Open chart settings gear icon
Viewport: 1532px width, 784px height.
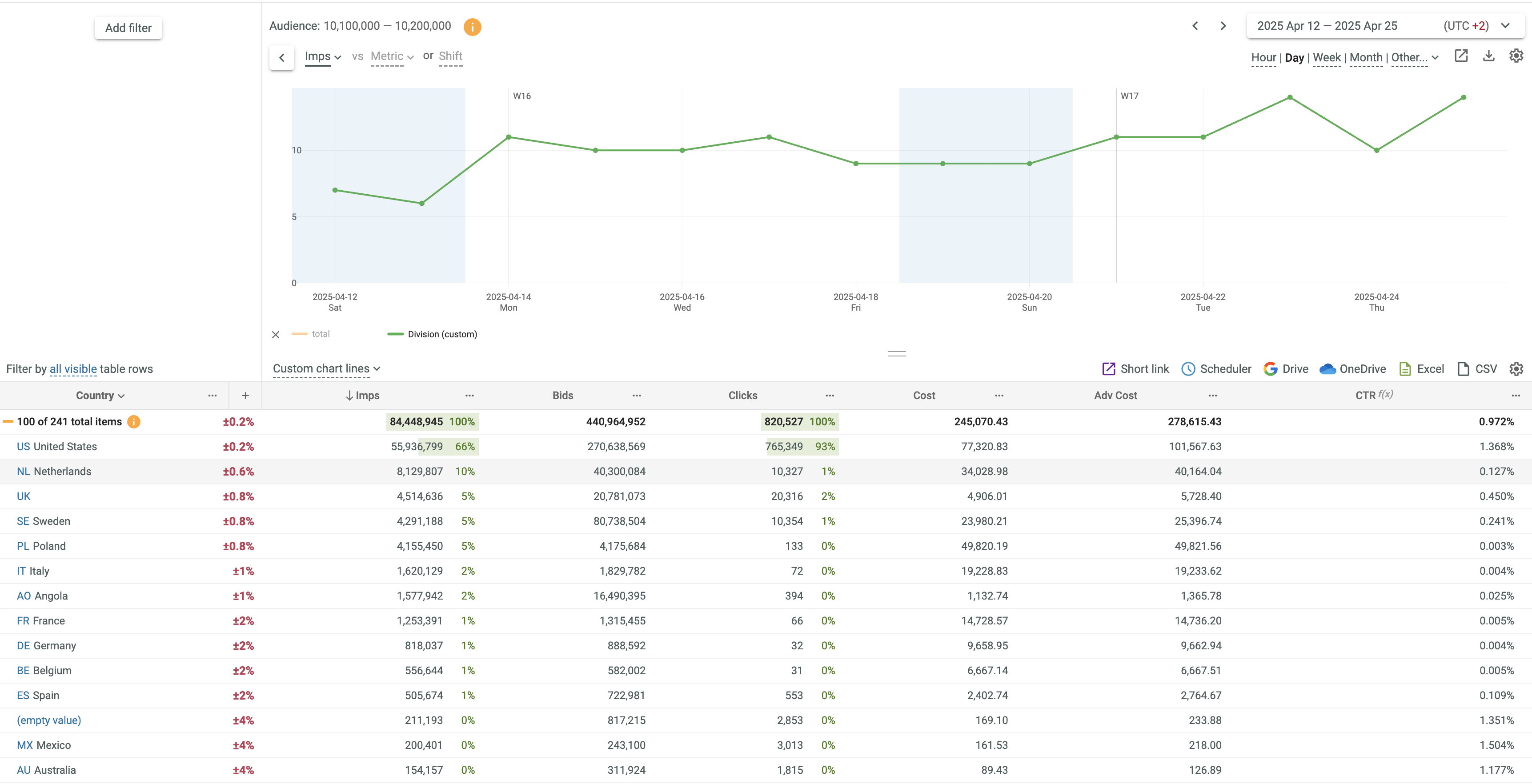tap(1516, 56)
